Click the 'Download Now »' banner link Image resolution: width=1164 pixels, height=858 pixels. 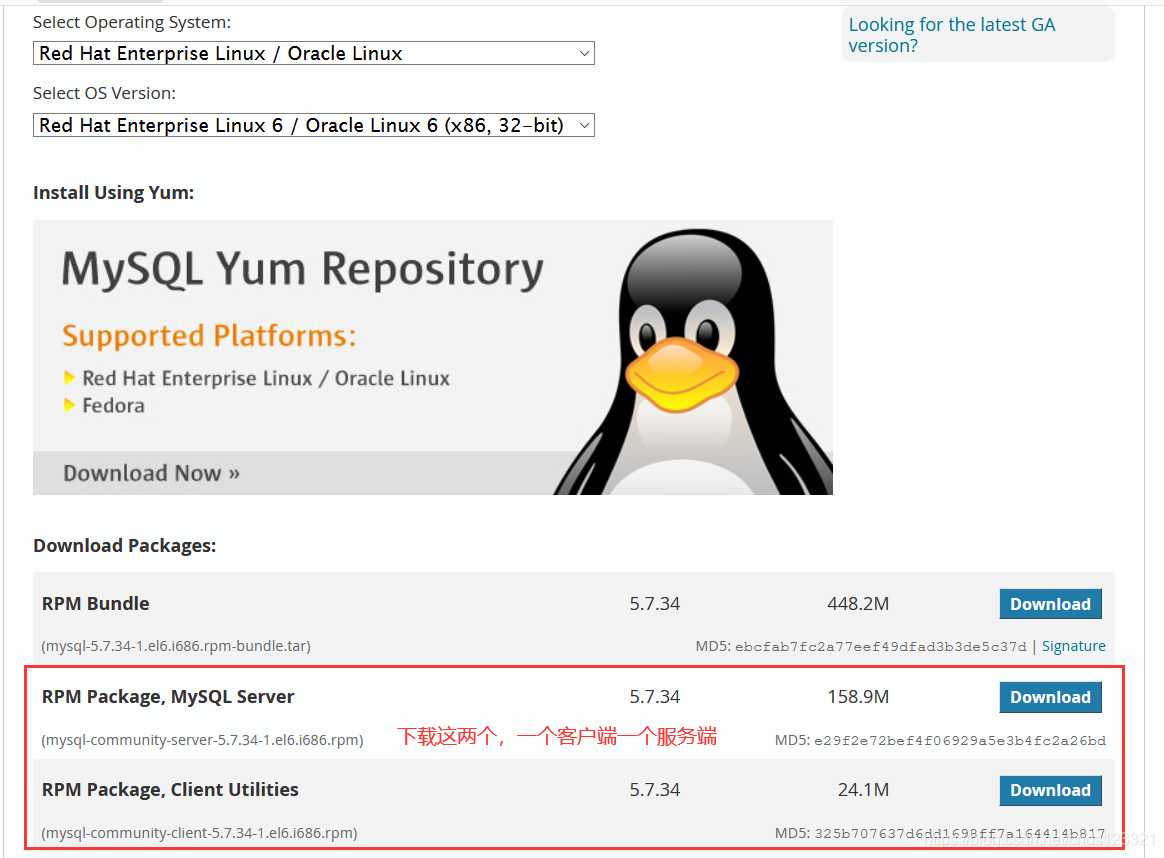151,473
